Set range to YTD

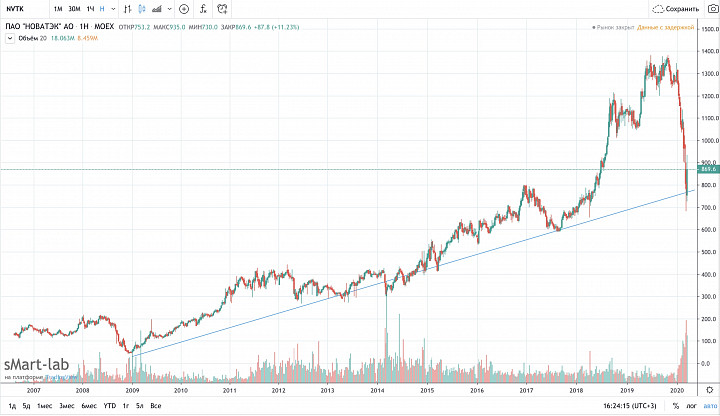(110, 406)
